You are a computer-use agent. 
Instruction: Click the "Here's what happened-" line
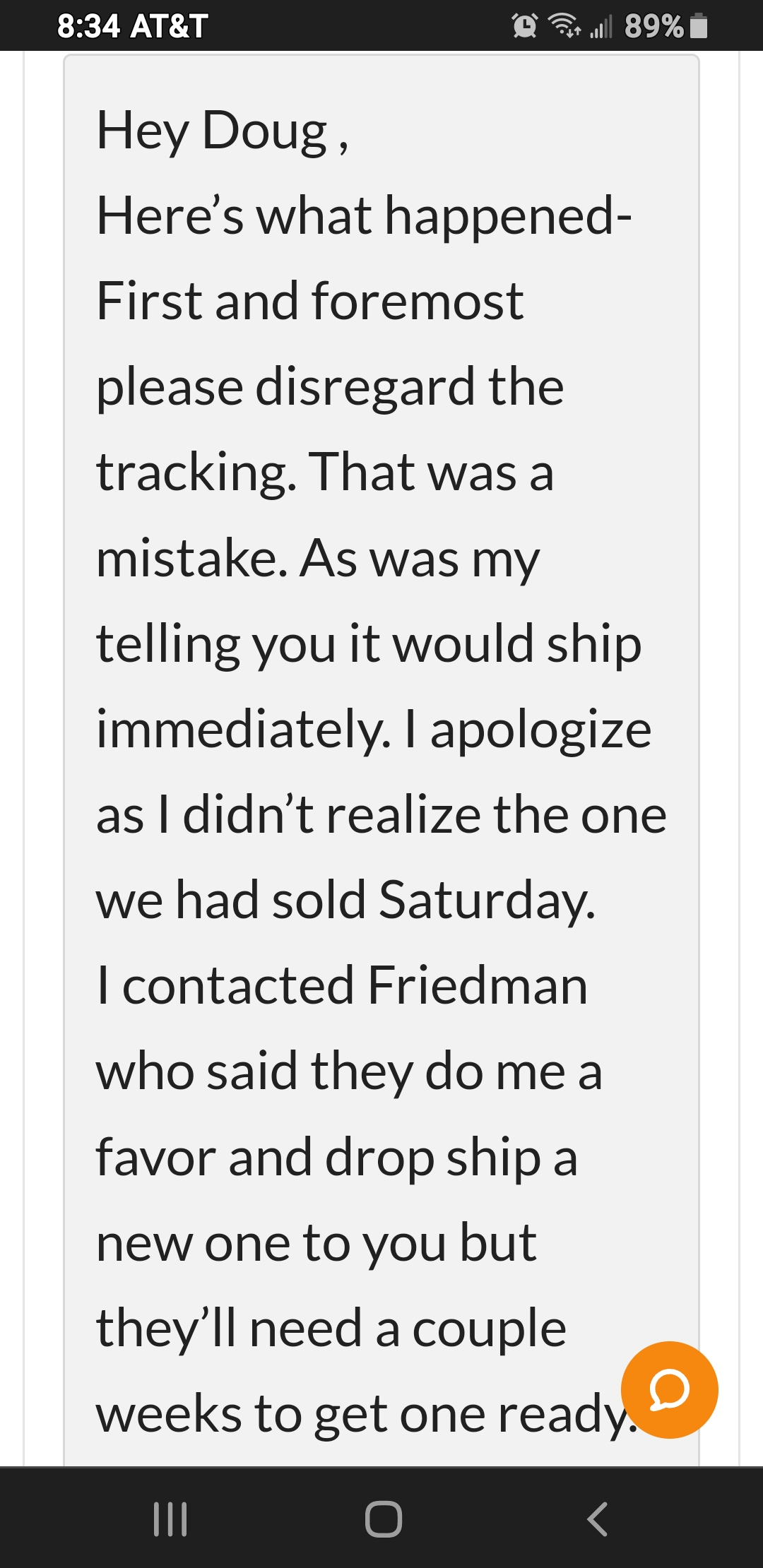coord(364,215)
